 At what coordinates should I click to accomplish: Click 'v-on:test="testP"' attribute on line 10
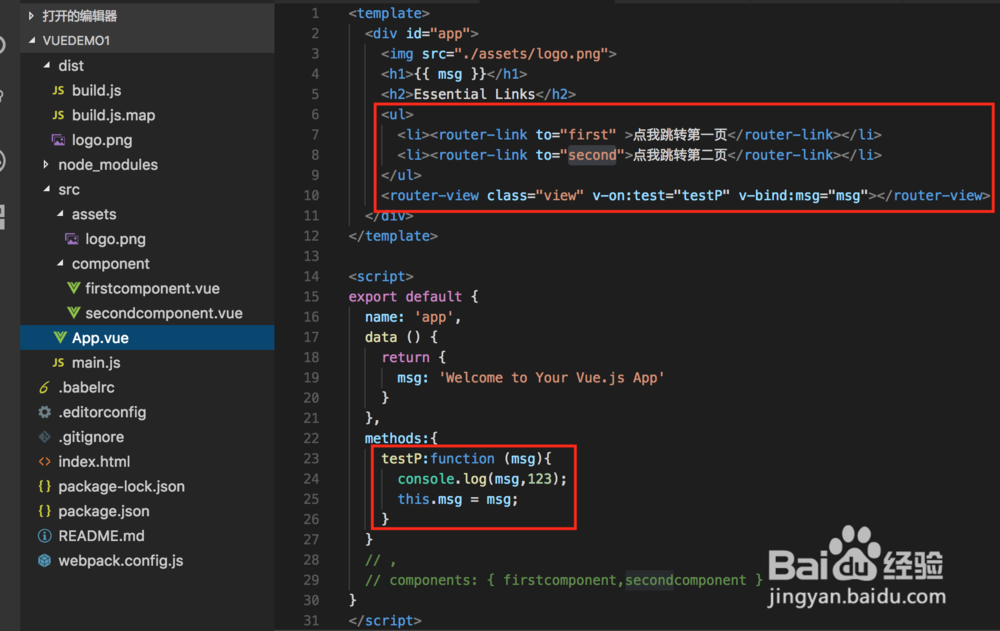[661, 196]
